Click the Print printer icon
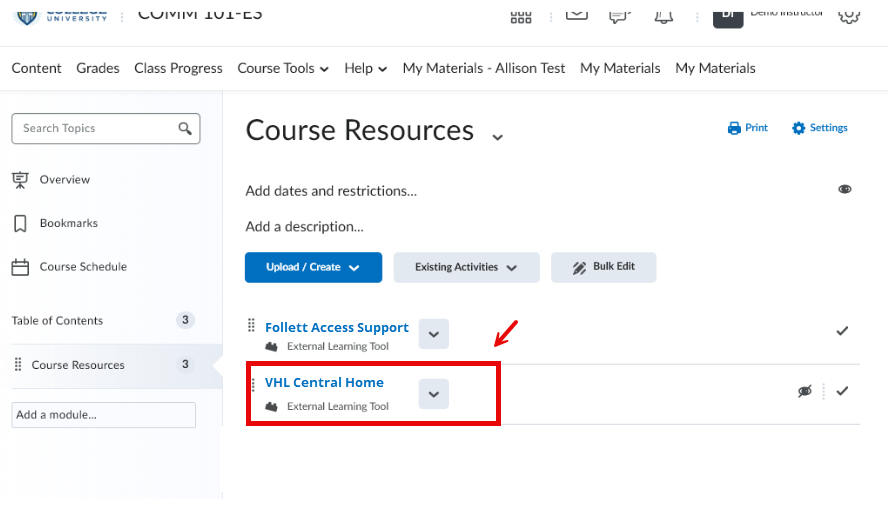This screenshot has width=888, height=508. pyautogui.click(x=734, y=128)
